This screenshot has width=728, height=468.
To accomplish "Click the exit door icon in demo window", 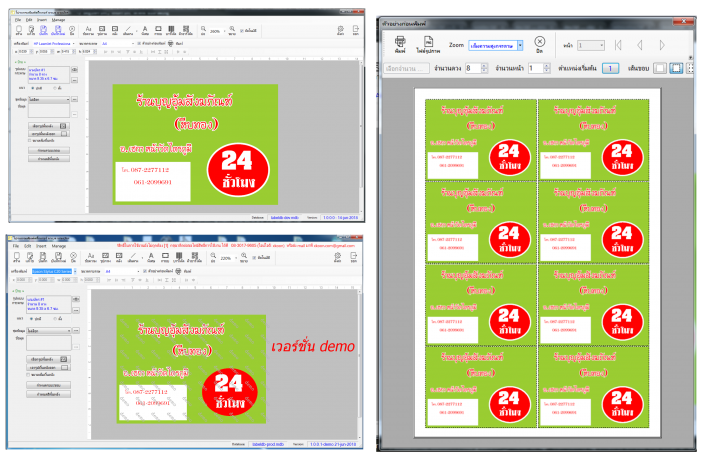I will 353,257.
